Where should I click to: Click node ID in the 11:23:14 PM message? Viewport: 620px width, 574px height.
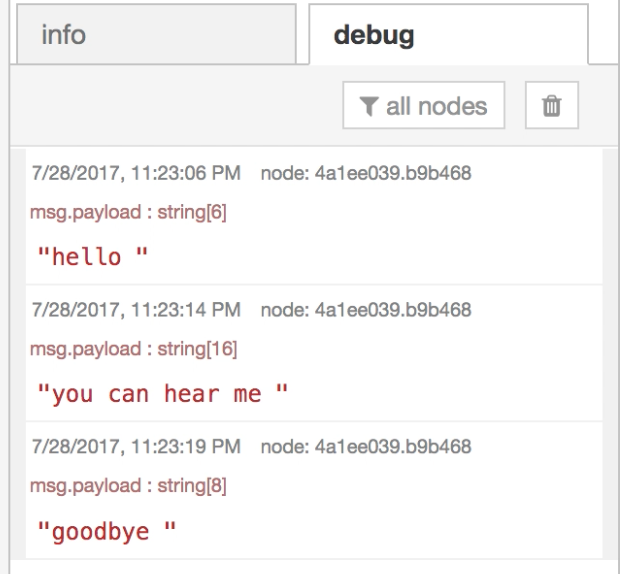point(366,311)
